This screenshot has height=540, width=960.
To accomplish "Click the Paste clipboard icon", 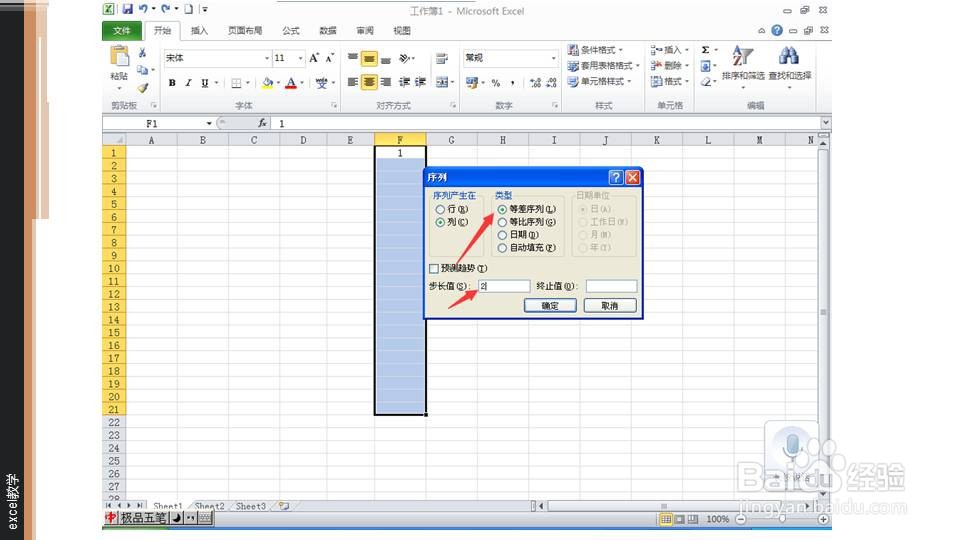I will [x=119, y=56].
